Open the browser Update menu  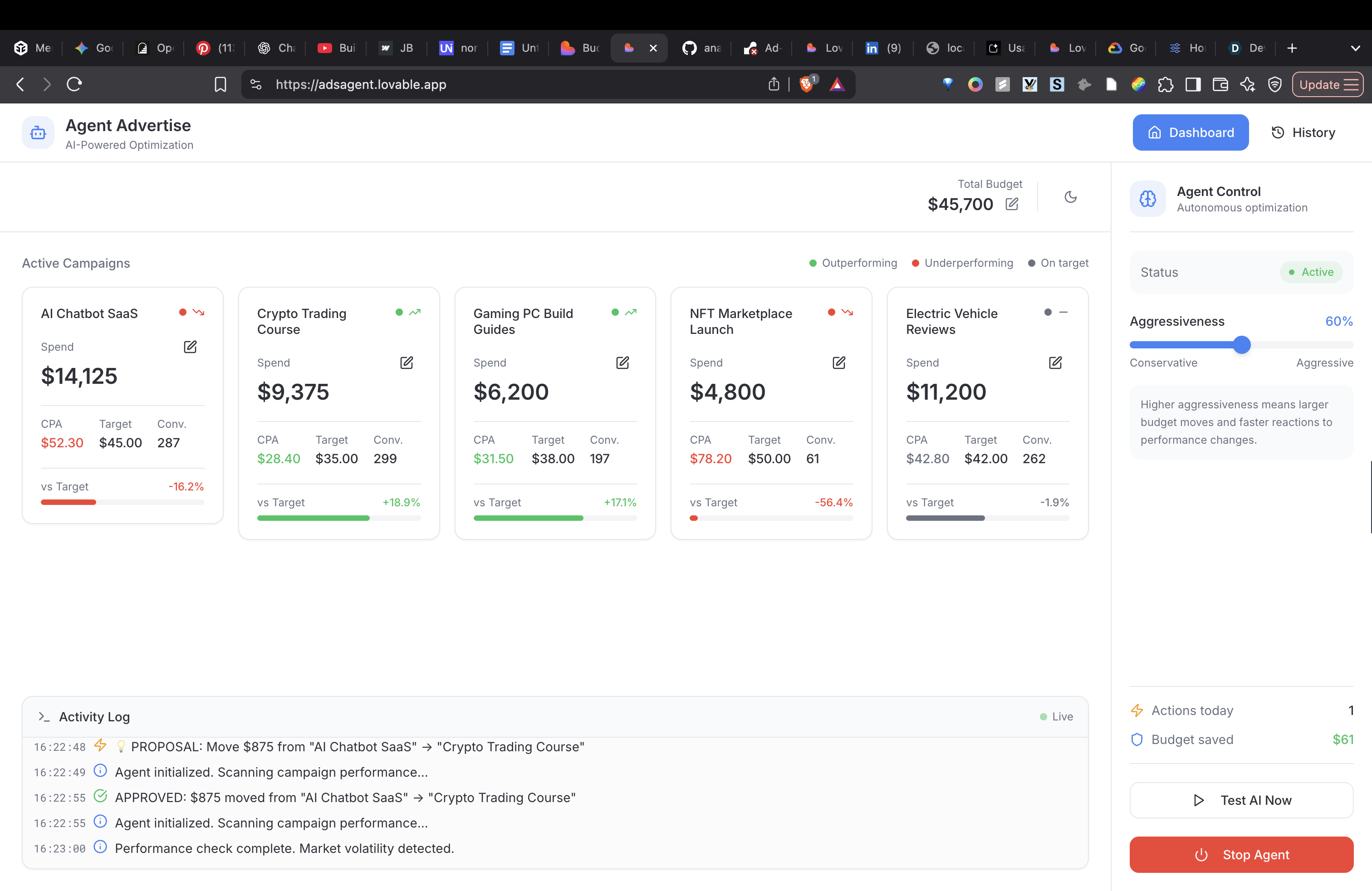point(1327,85)
